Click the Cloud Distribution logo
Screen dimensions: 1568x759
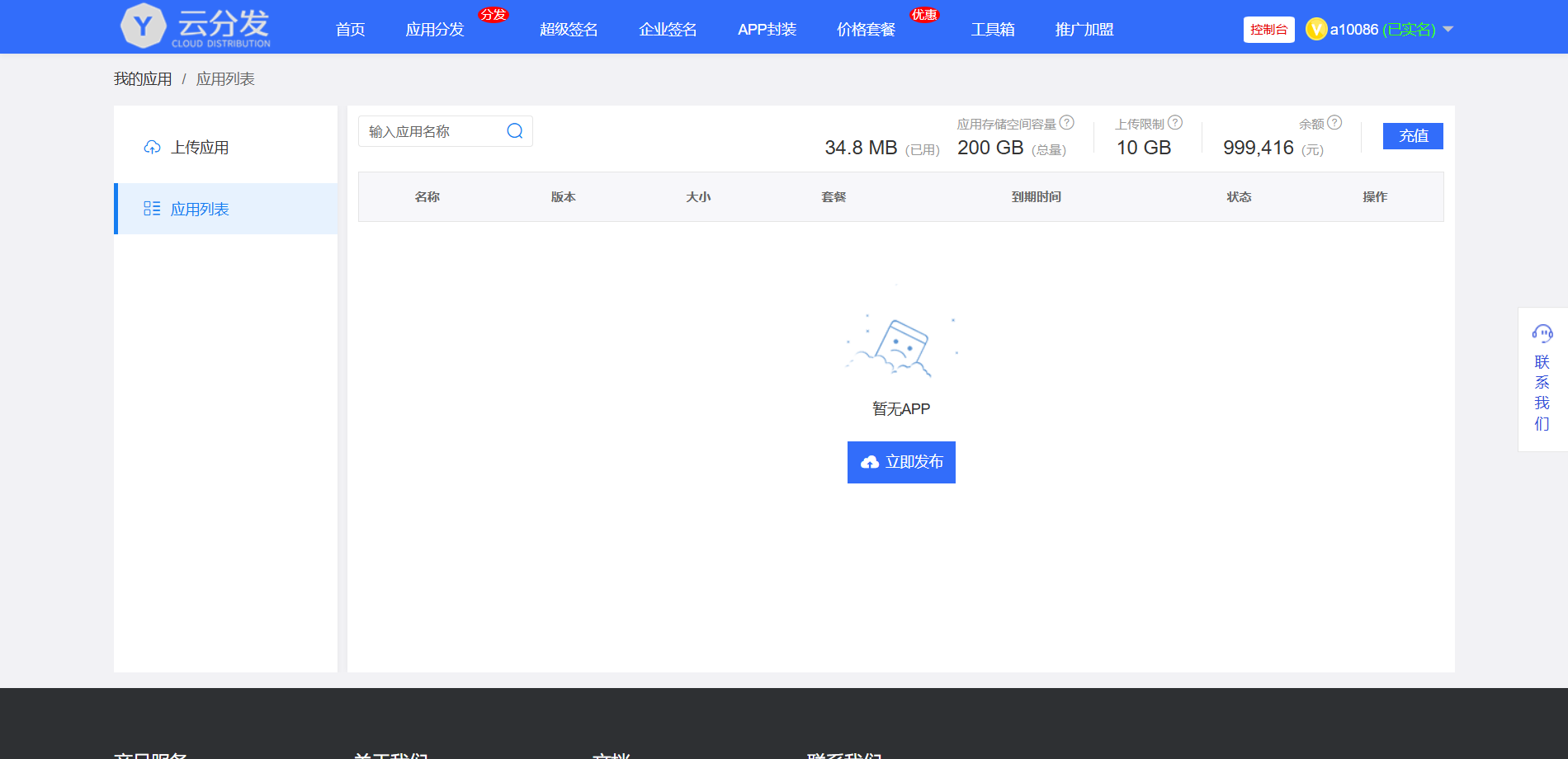(x=196, y=26)
